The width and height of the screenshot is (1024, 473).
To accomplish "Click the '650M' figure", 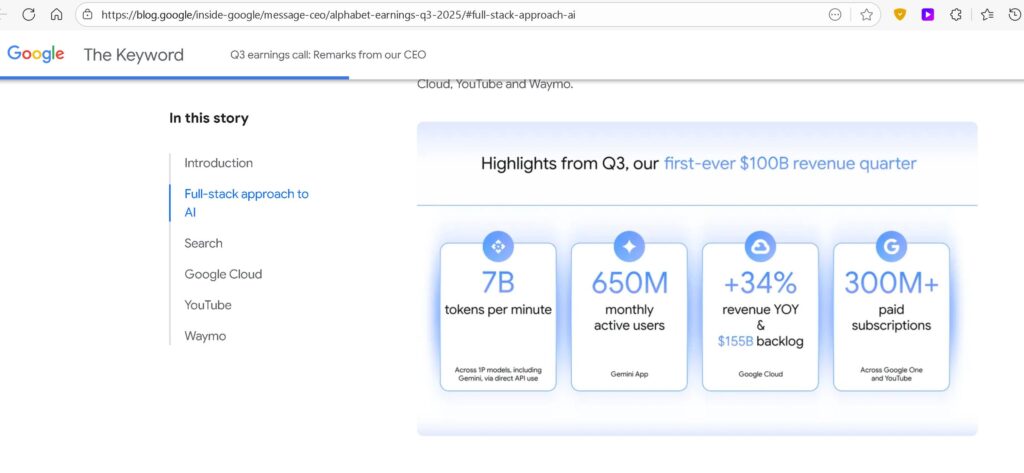I will pyautogui.click(x=630, y=283).
